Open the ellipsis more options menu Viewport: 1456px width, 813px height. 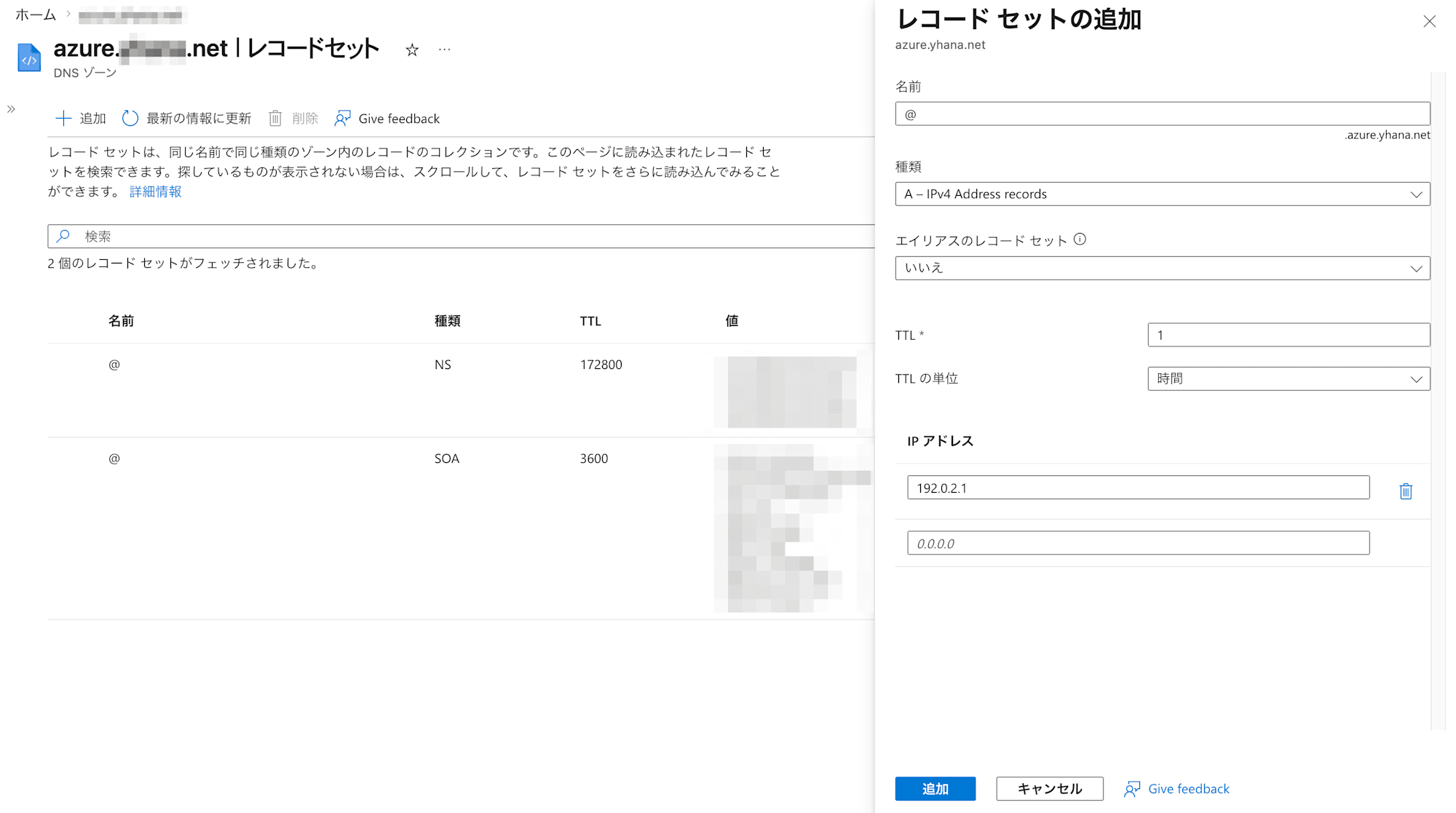tap(445, 49)
